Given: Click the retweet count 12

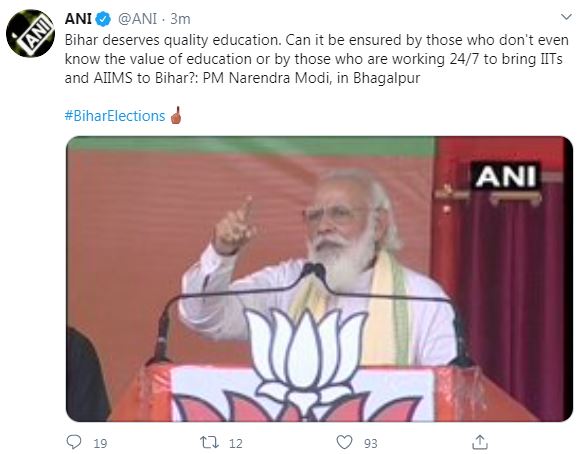Looking at the screenshot, I should pos(236,443).
